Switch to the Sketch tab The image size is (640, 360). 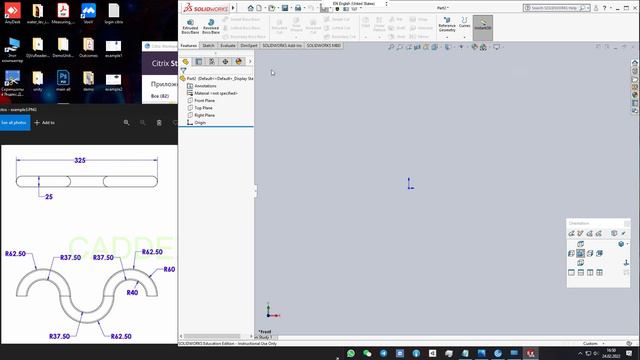208,46
